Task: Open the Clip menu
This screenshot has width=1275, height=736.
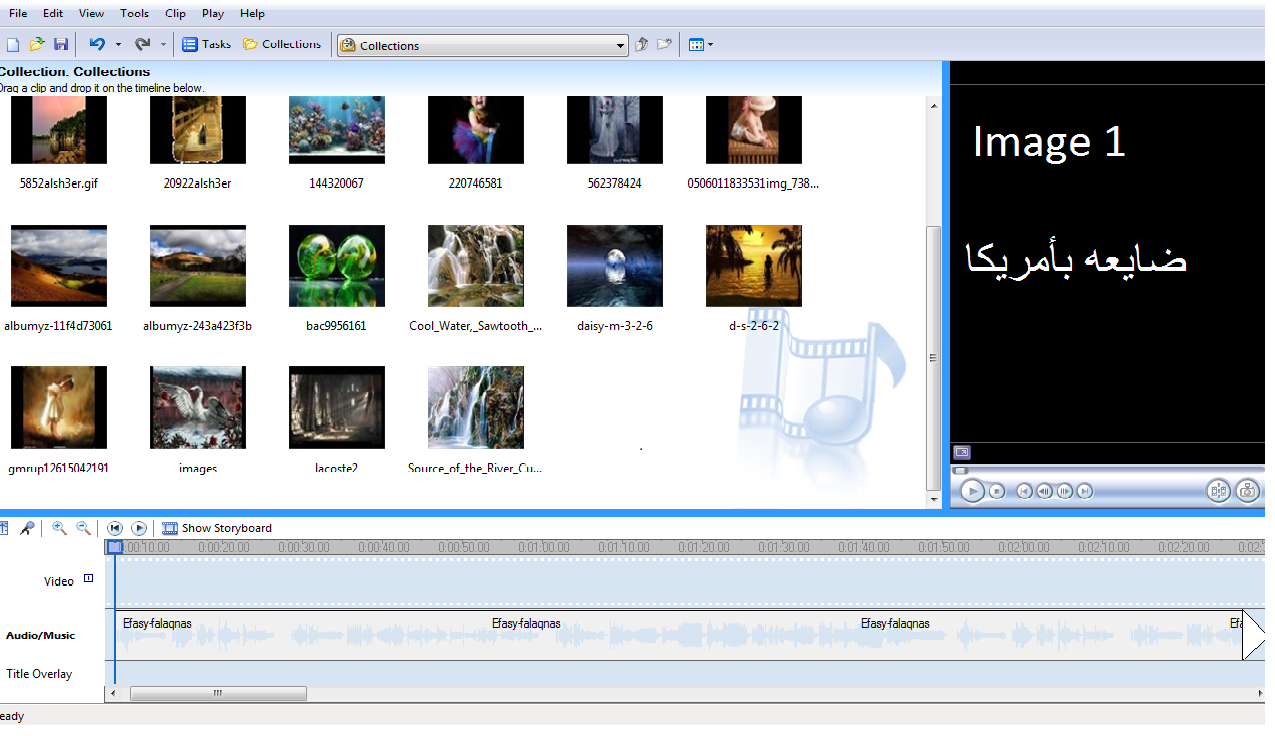Action: 175,13
